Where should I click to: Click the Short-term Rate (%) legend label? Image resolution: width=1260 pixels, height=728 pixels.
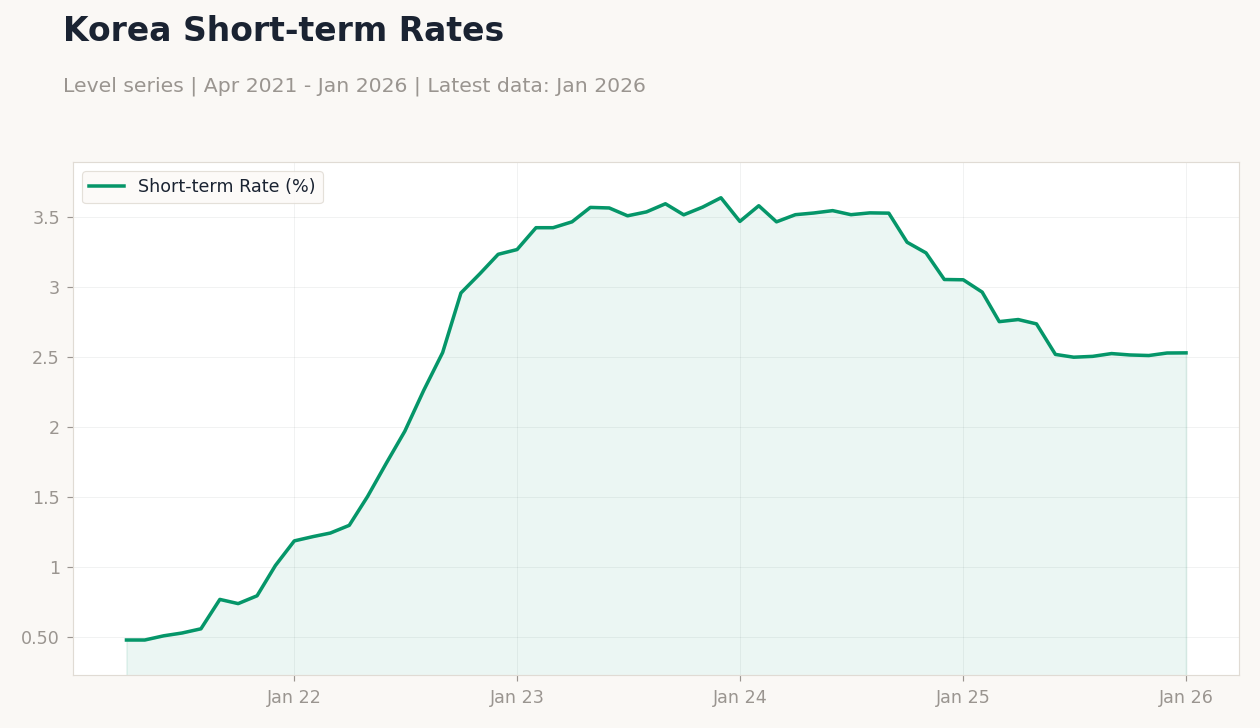coord(226,187)
